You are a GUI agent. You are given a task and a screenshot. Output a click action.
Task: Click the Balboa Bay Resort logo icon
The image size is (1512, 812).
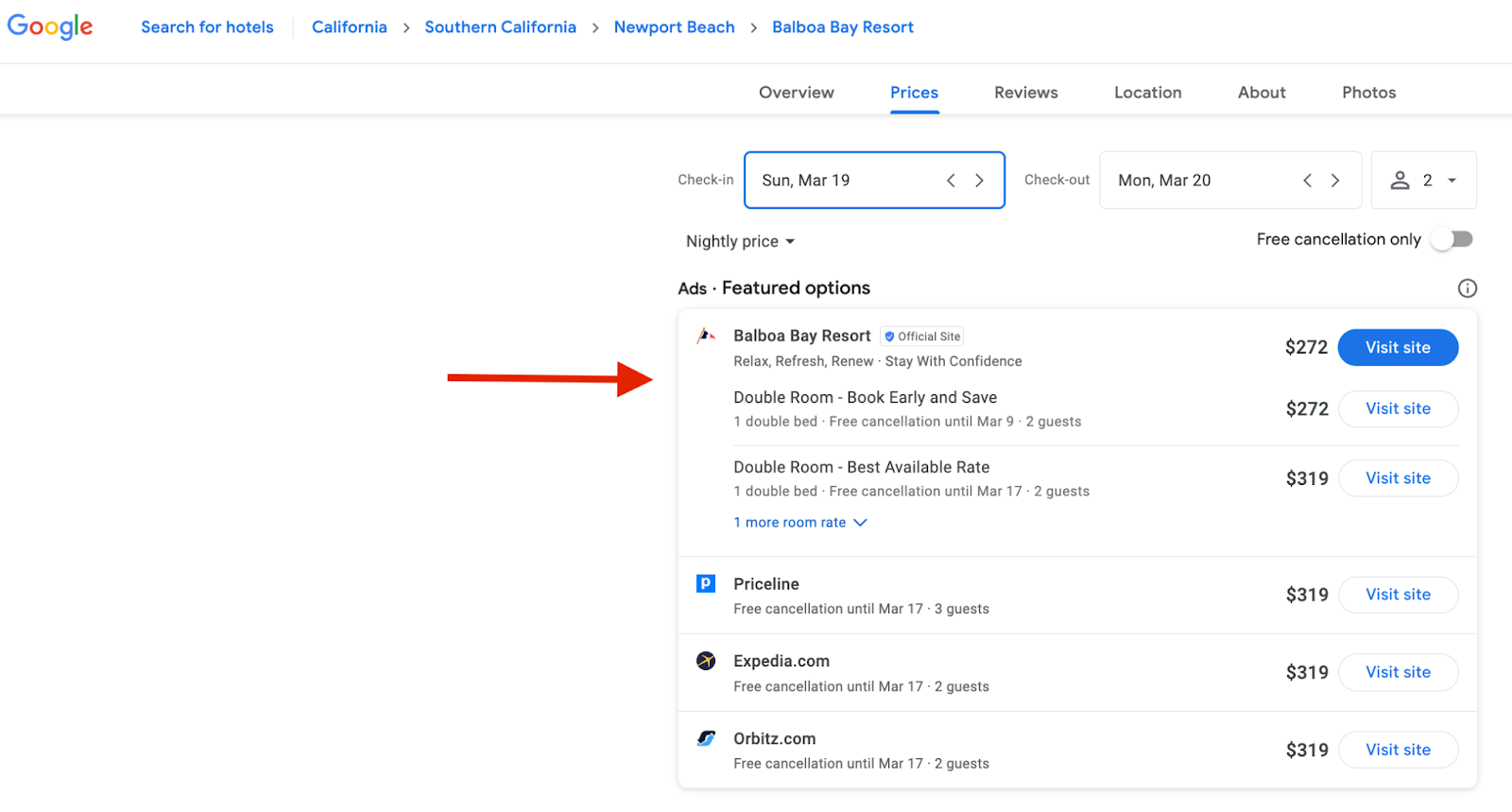pyautogui.click(x=706, y=336)
